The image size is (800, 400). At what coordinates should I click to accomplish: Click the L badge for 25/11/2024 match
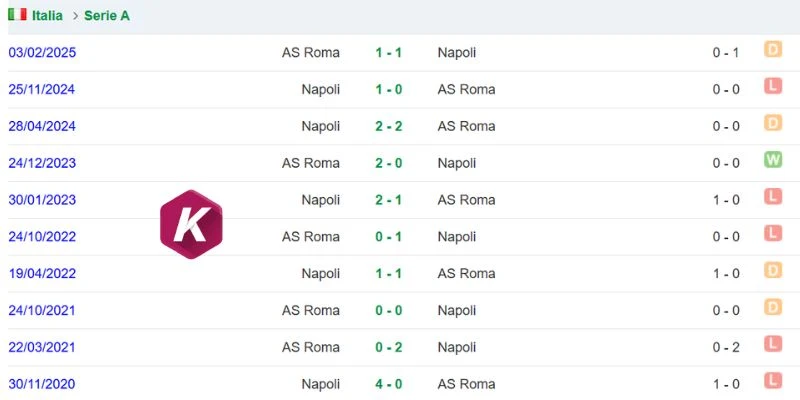pyautogui.click(x=773, y=86)
